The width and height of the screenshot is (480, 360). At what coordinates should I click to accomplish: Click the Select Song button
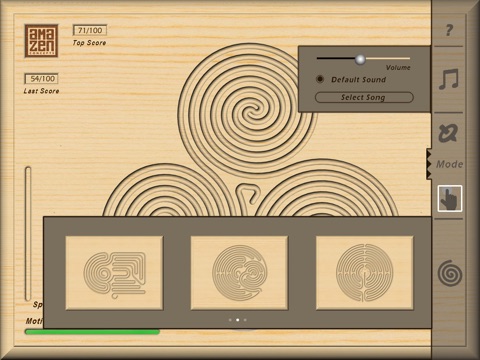click(364, 97)
